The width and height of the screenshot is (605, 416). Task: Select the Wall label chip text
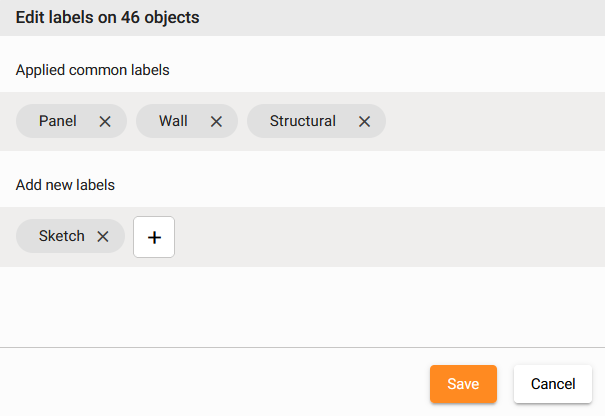(x=173, y=121)
